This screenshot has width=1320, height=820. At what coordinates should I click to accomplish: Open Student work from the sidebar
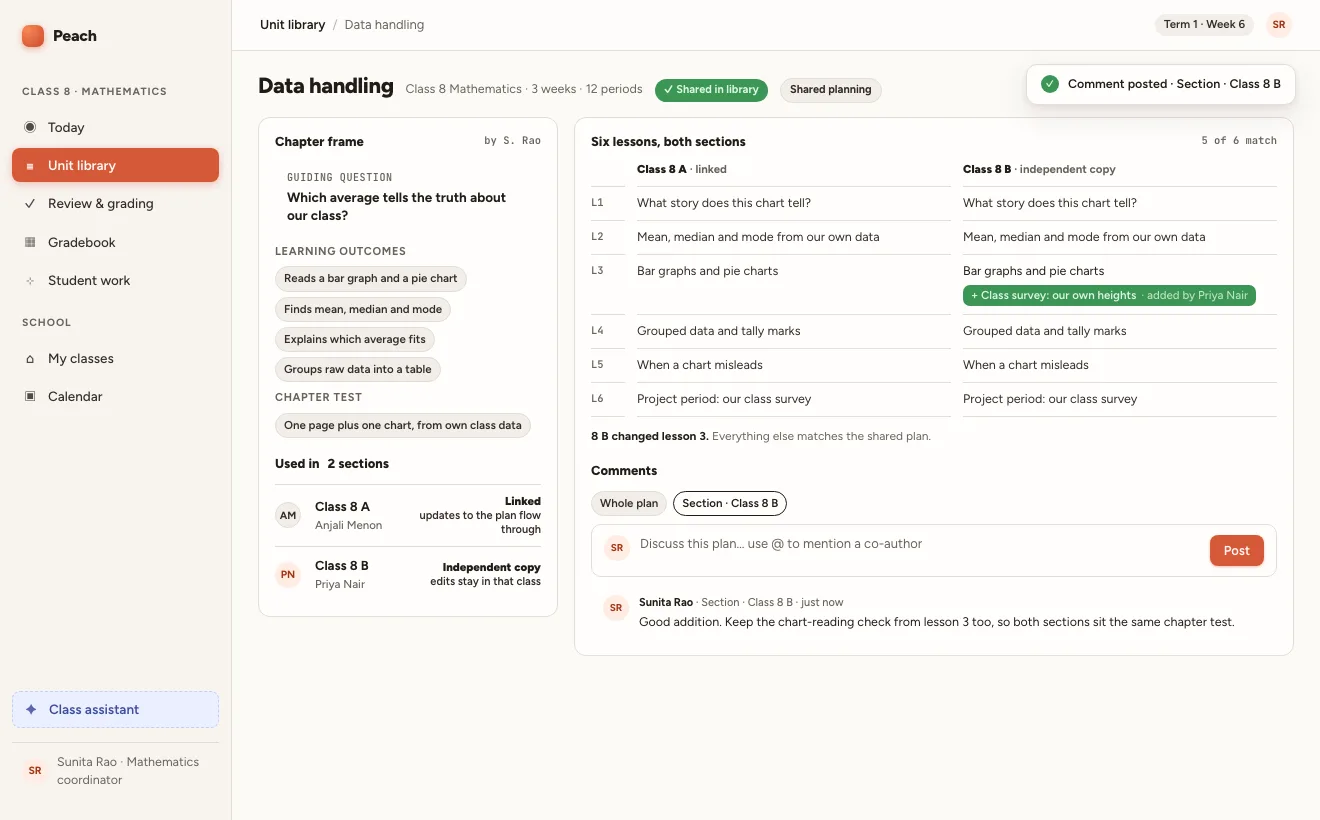[115, 281]
